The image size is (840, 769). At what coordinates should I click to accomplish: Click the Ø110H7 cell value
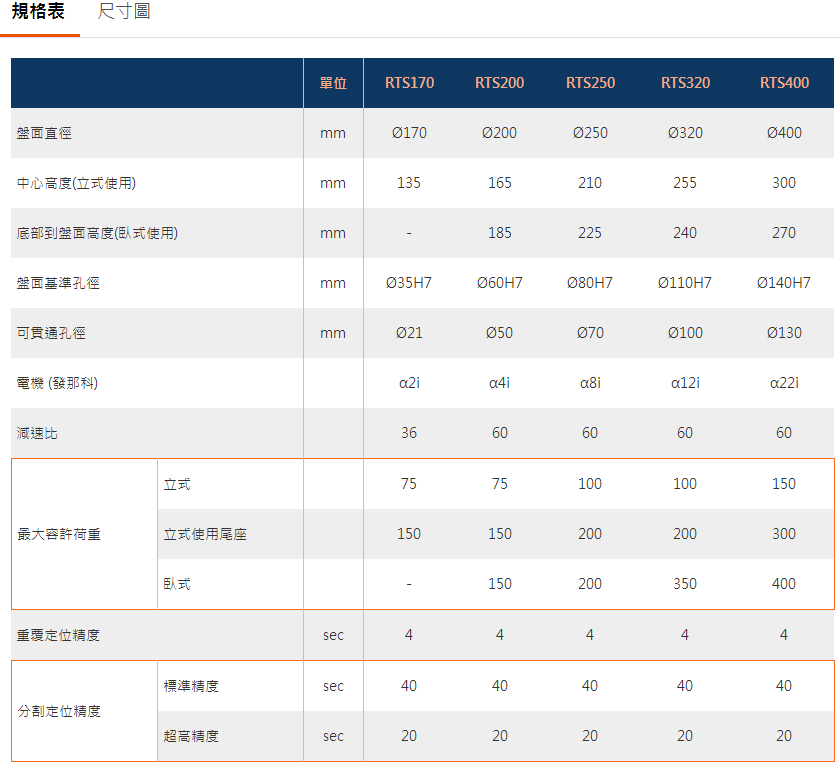(685, 283)
